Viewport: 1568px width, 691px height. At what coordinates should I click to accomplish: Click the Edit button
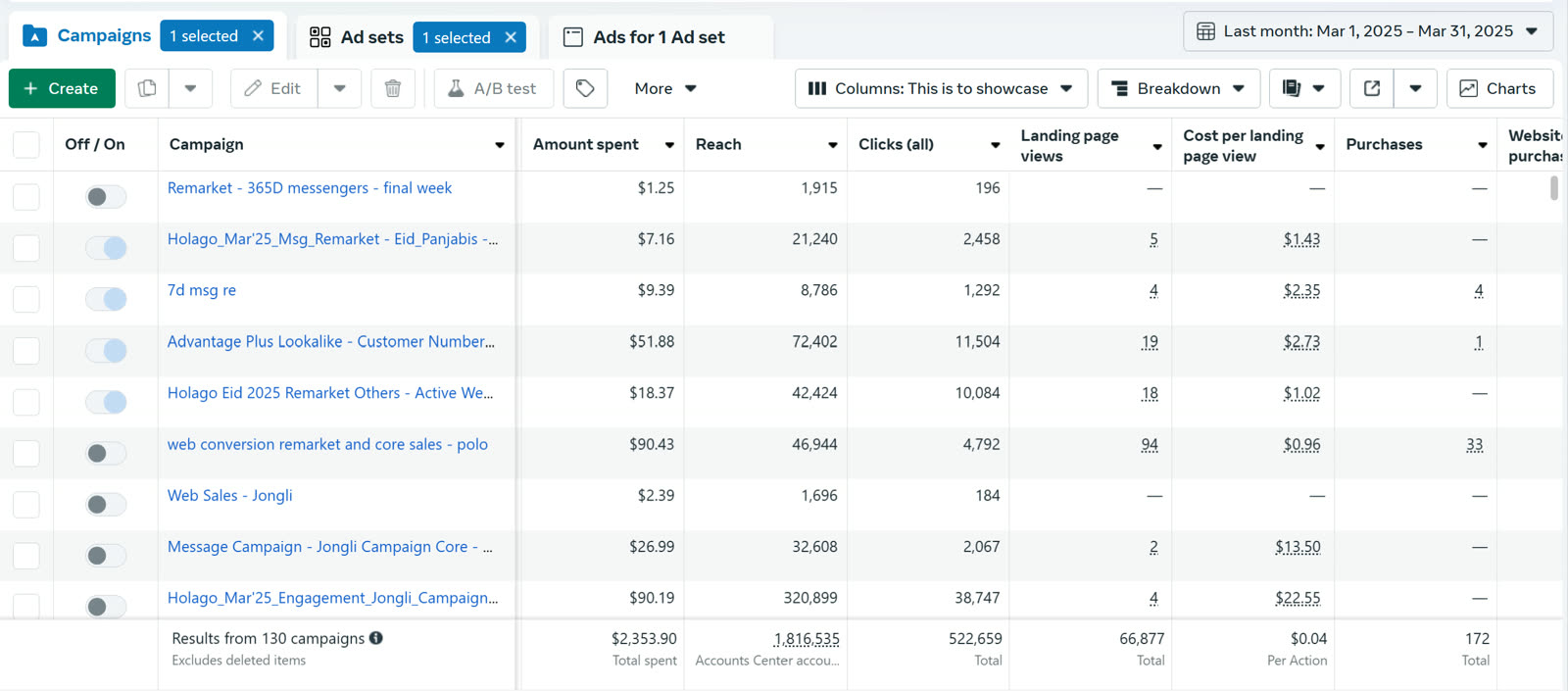click(273, 88)
